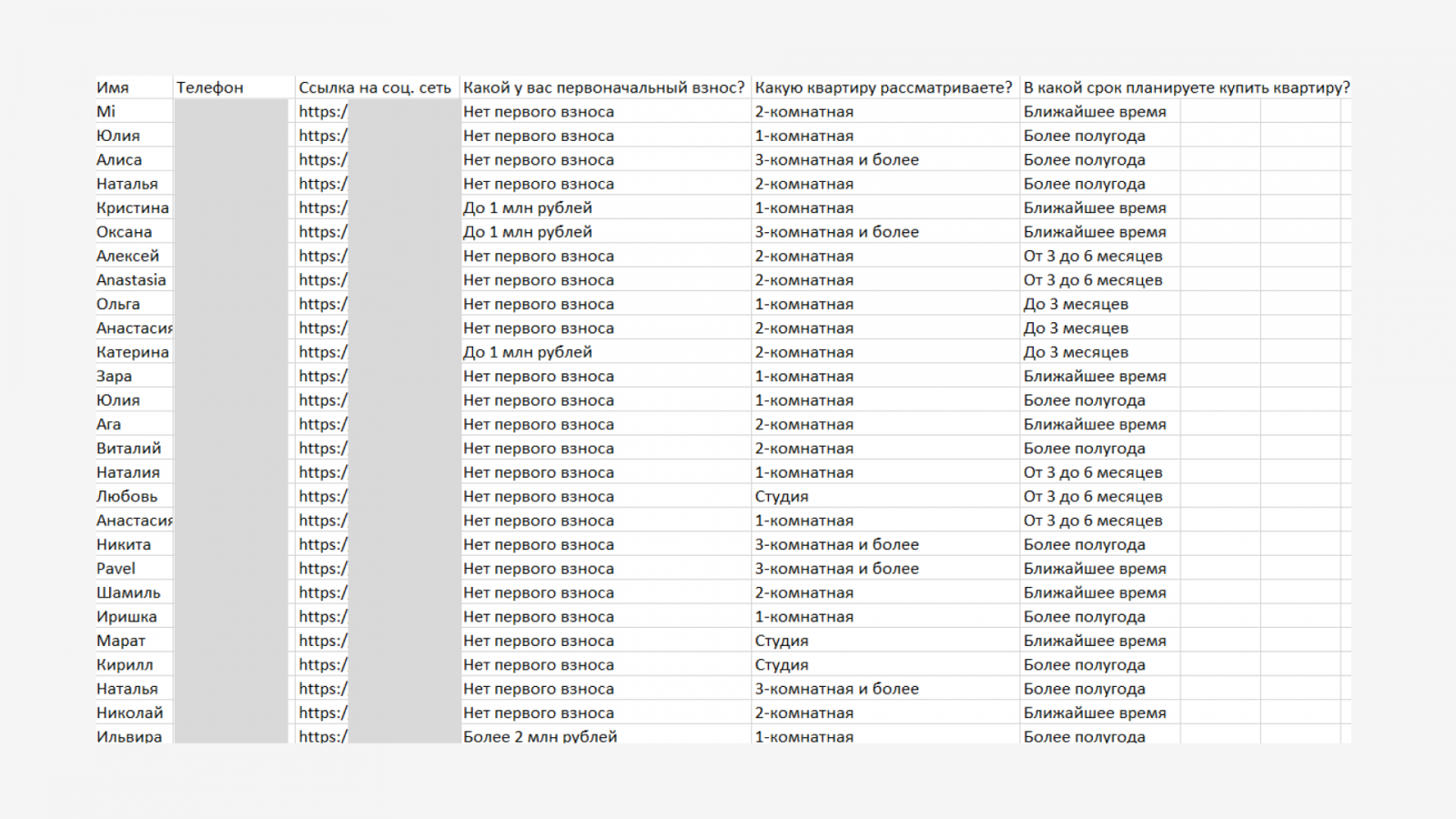Select the В какой срок планируете header
The image size is (1456, 819).
coord(1186,87)
